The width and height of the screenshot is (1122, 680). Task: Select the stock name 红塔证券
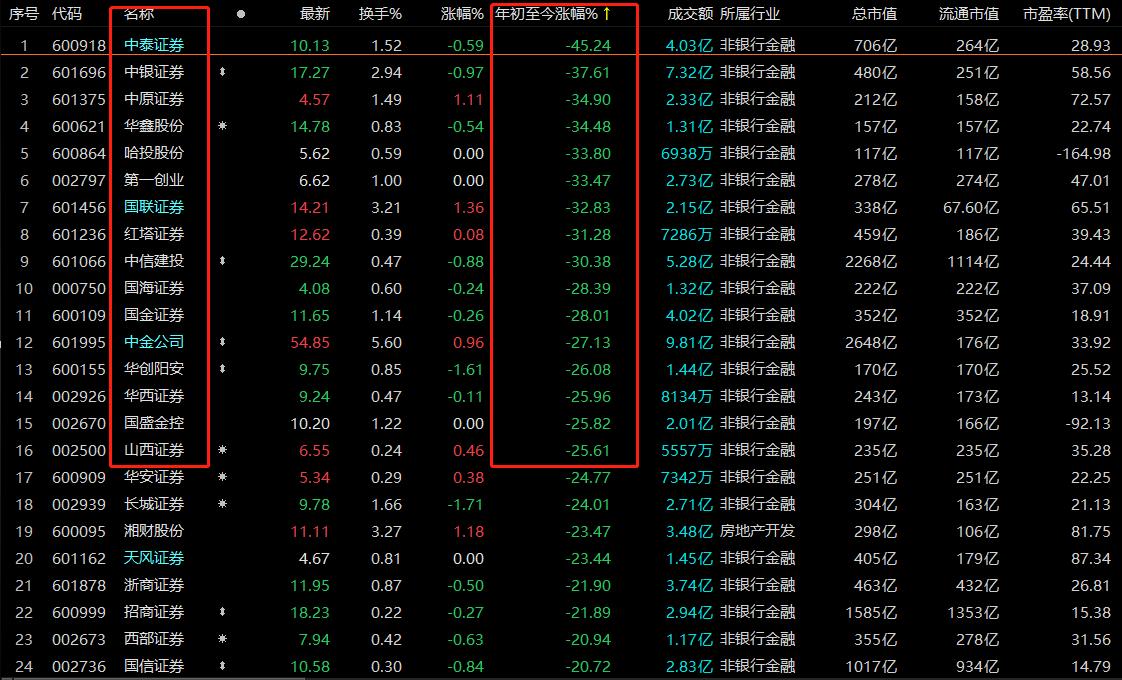(x=154, y=234)
